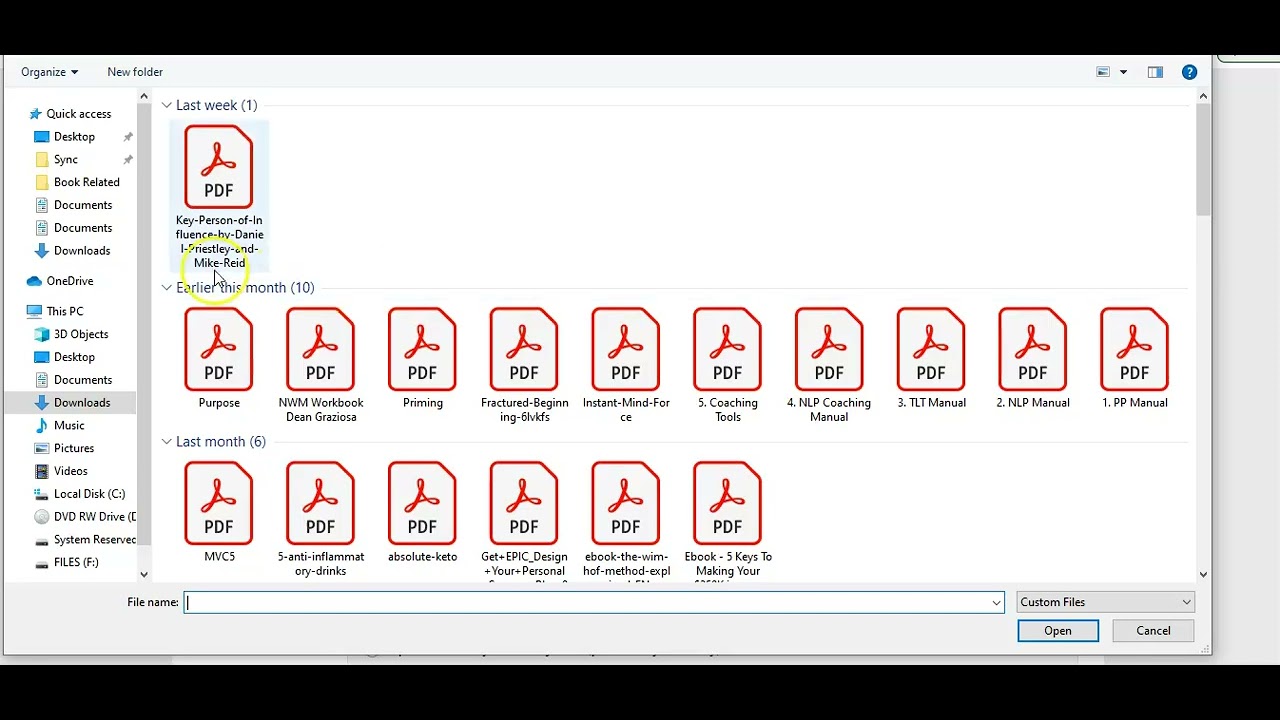
Task: Click navigation pane scroll down arrow
Action: (144, 574)
